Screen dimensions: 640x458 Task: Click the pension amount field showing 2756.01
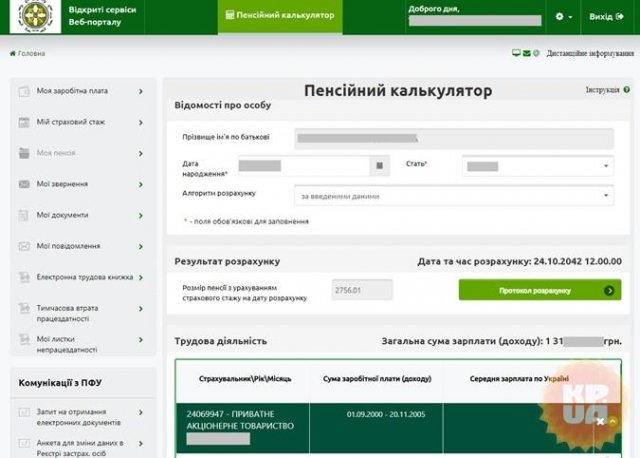(x=362, y=290)
